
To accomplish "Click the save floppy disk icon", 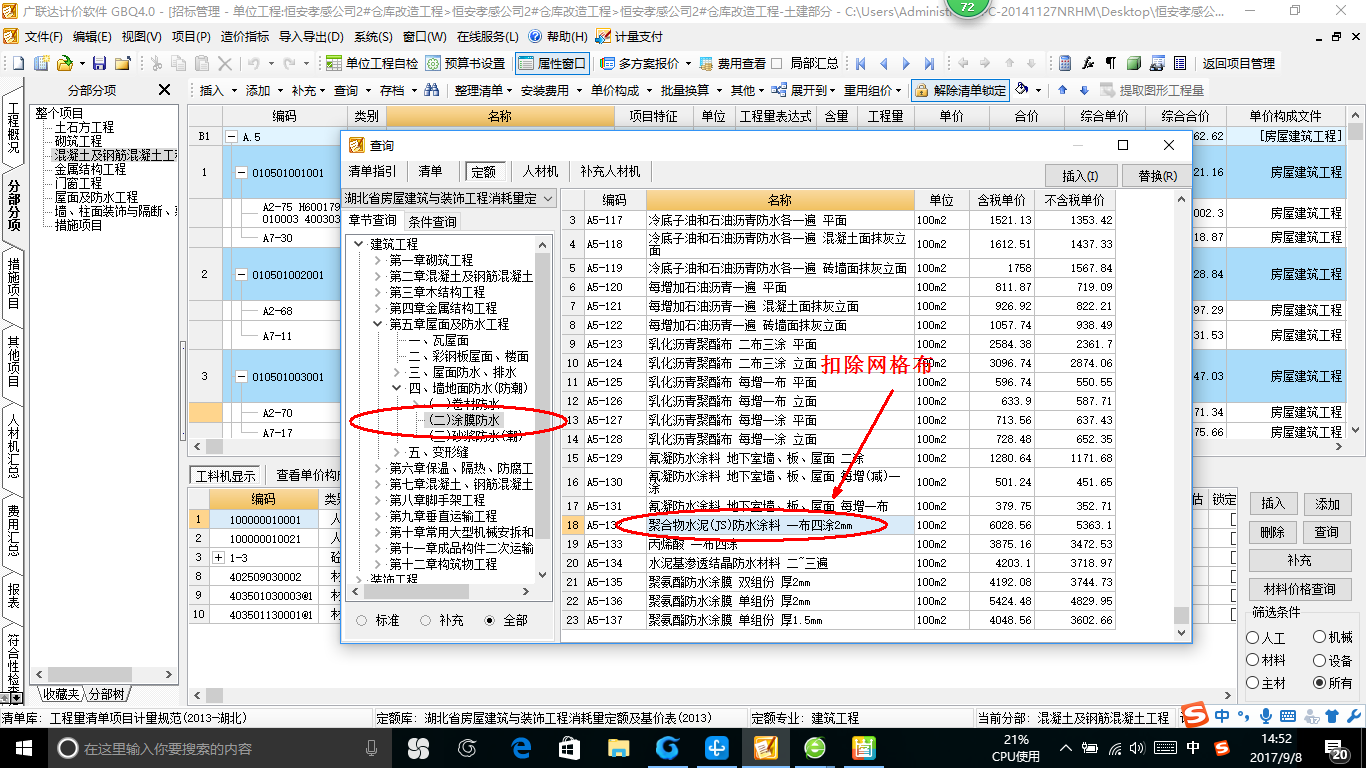I will 101,63.
